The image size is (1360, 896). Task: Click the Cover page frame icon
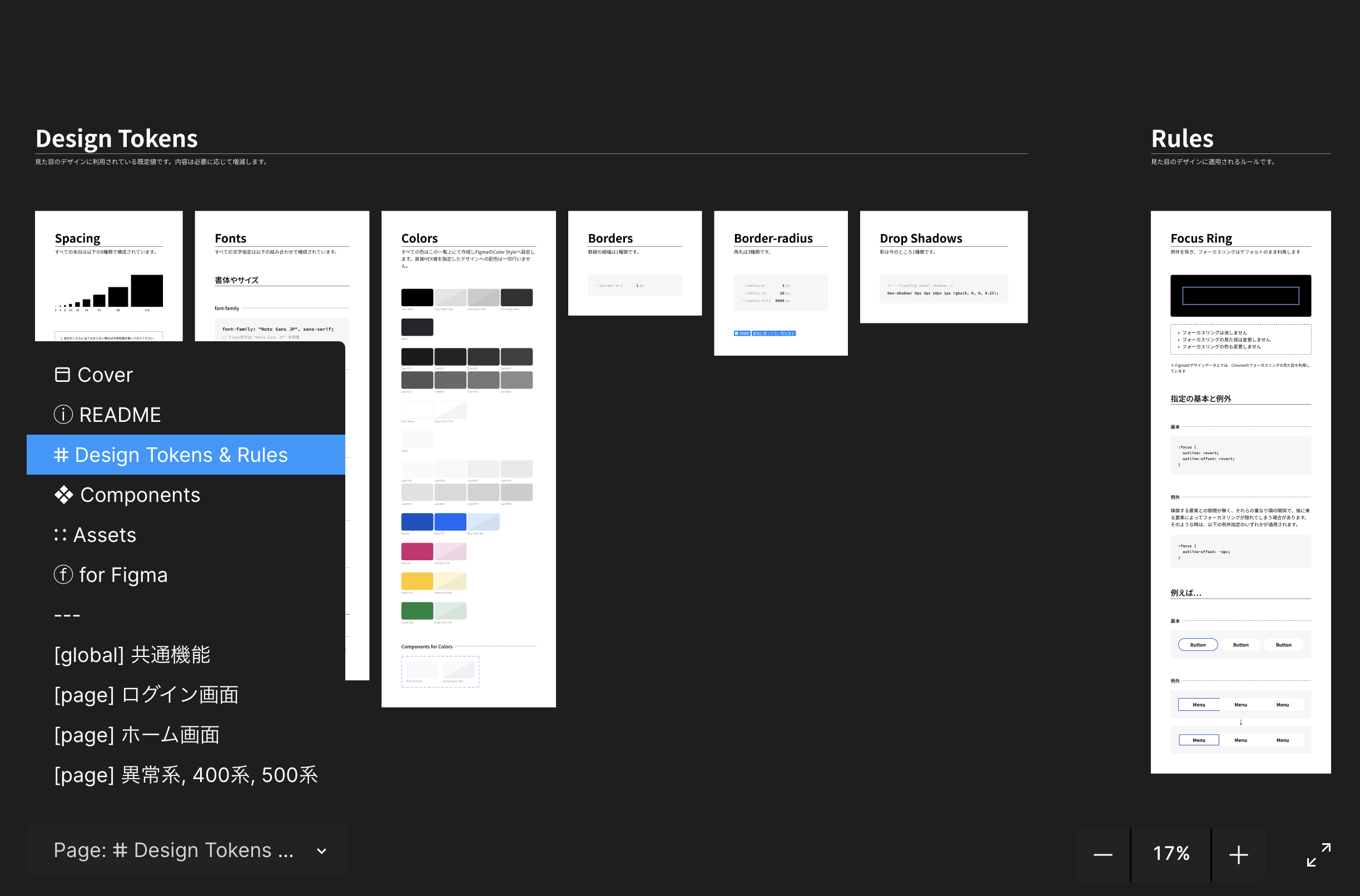[x=62, y=375]
